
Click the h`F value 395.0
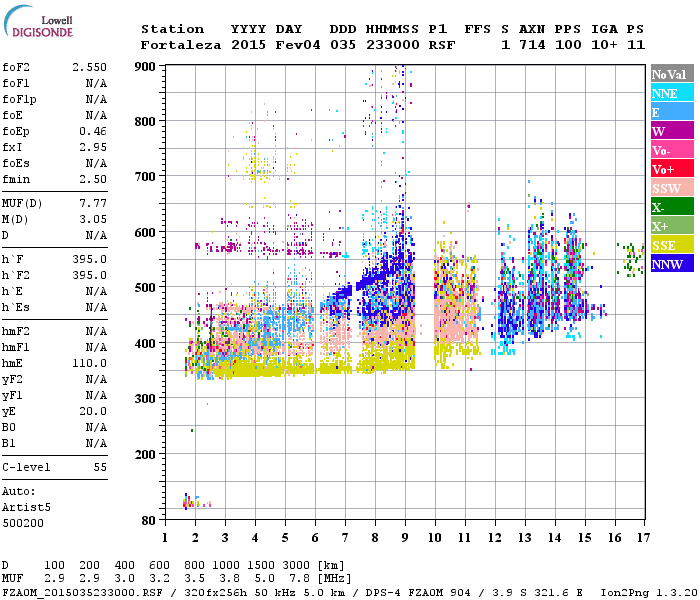pyautogui.click(x=89, y=259)
